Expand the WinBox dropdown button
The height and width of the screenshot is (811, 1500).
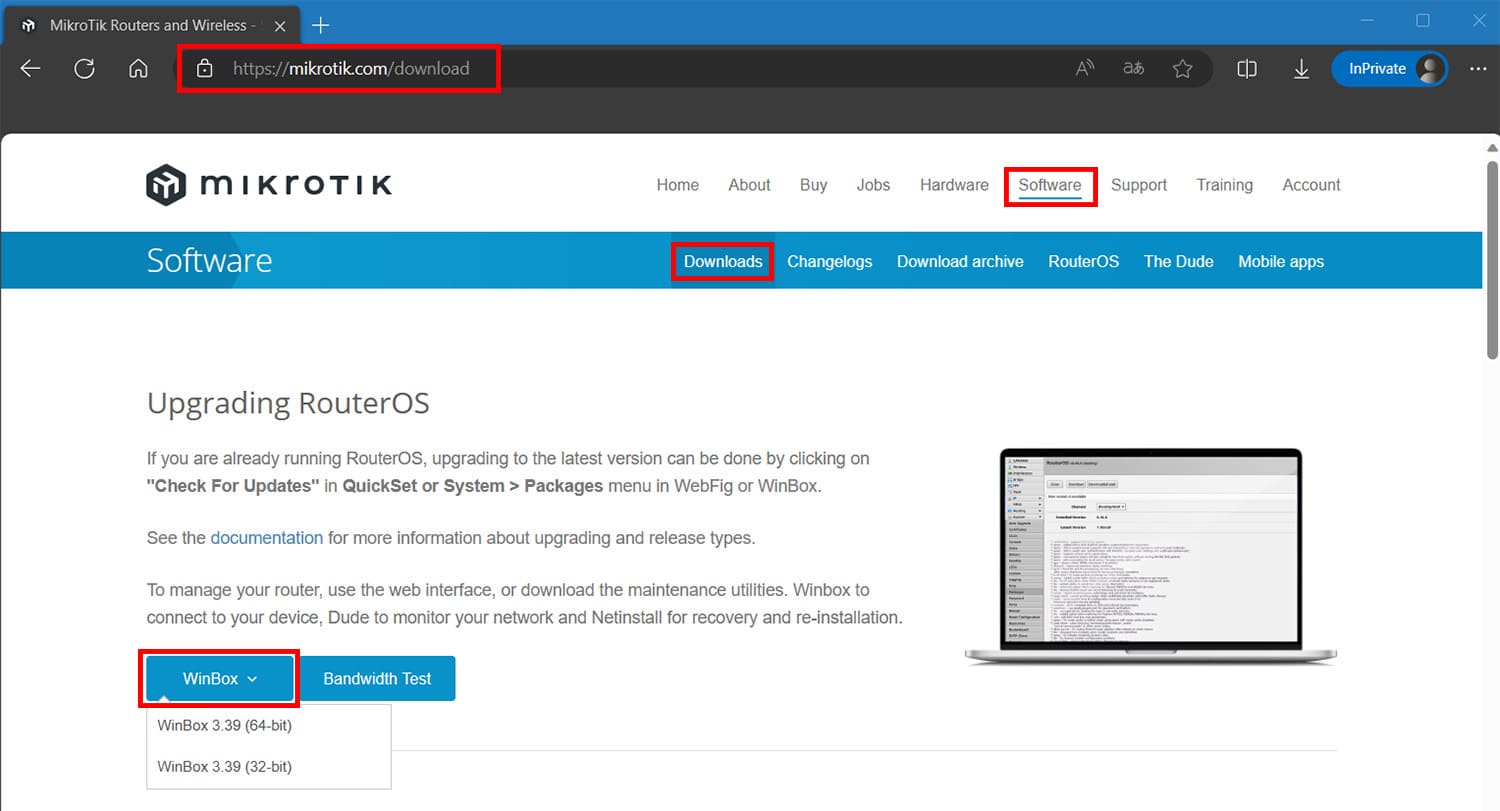(x=220, y=678)
